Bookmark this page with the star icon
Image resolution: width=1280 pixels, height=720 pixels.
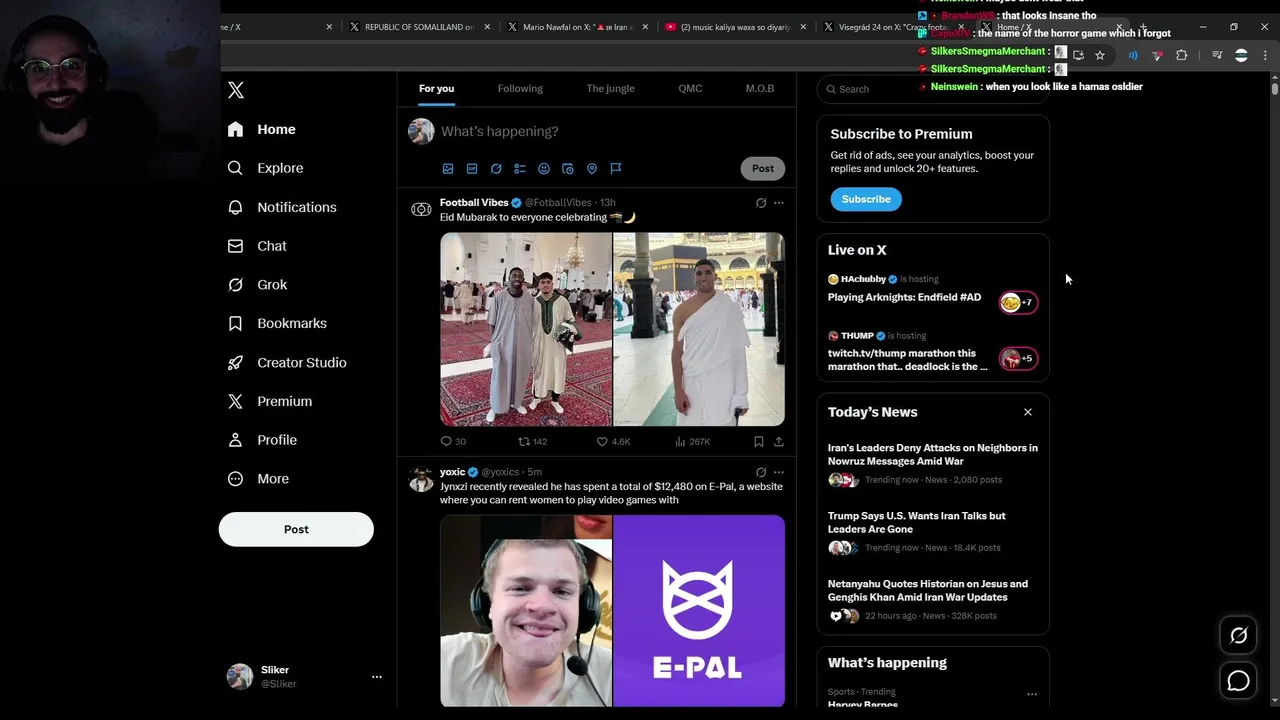1100,55
